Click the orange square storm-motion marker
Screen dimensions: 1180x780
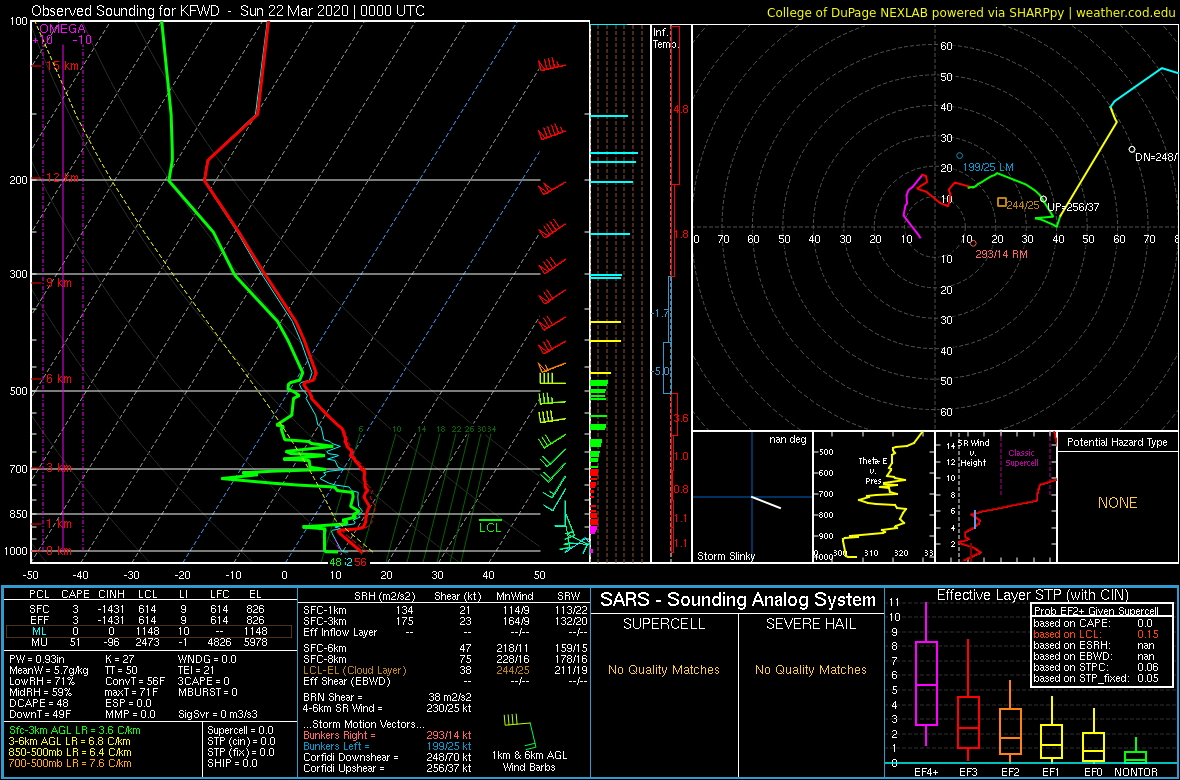[x=1002, y=202]
